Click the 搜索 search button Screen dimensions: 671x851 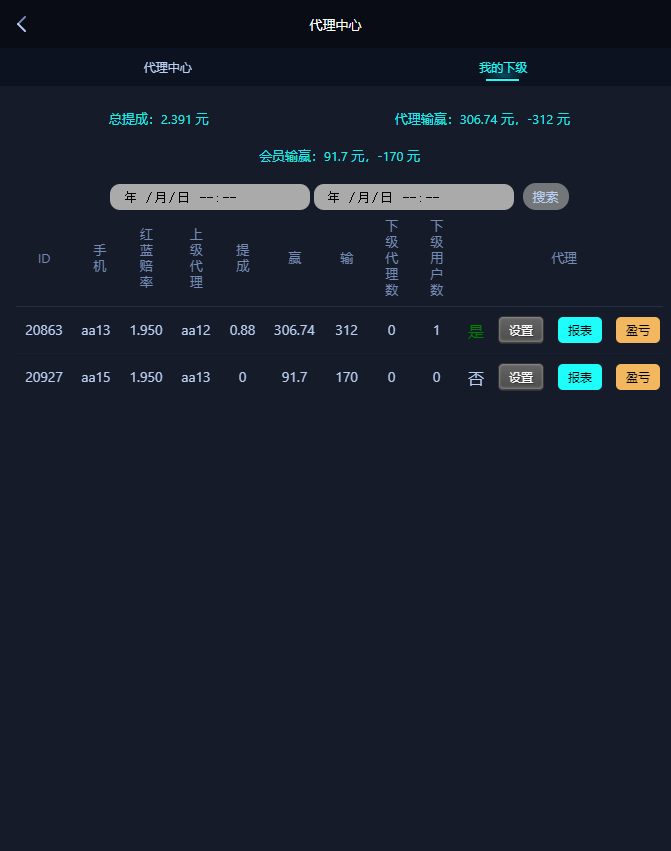[546, 196]
